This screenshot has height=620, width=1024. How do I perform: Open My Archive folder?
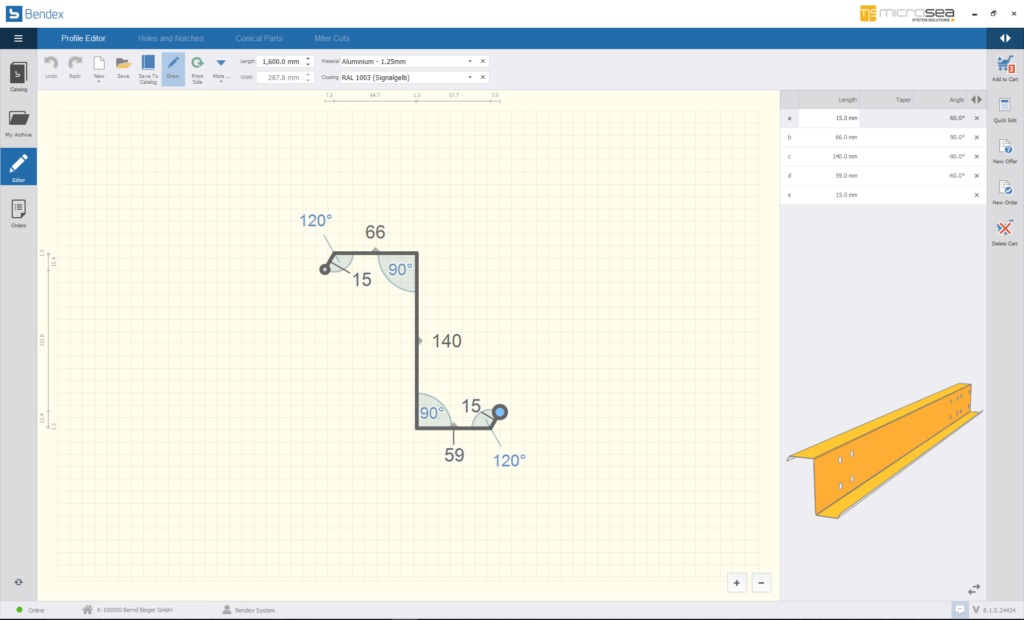(18, 122)
